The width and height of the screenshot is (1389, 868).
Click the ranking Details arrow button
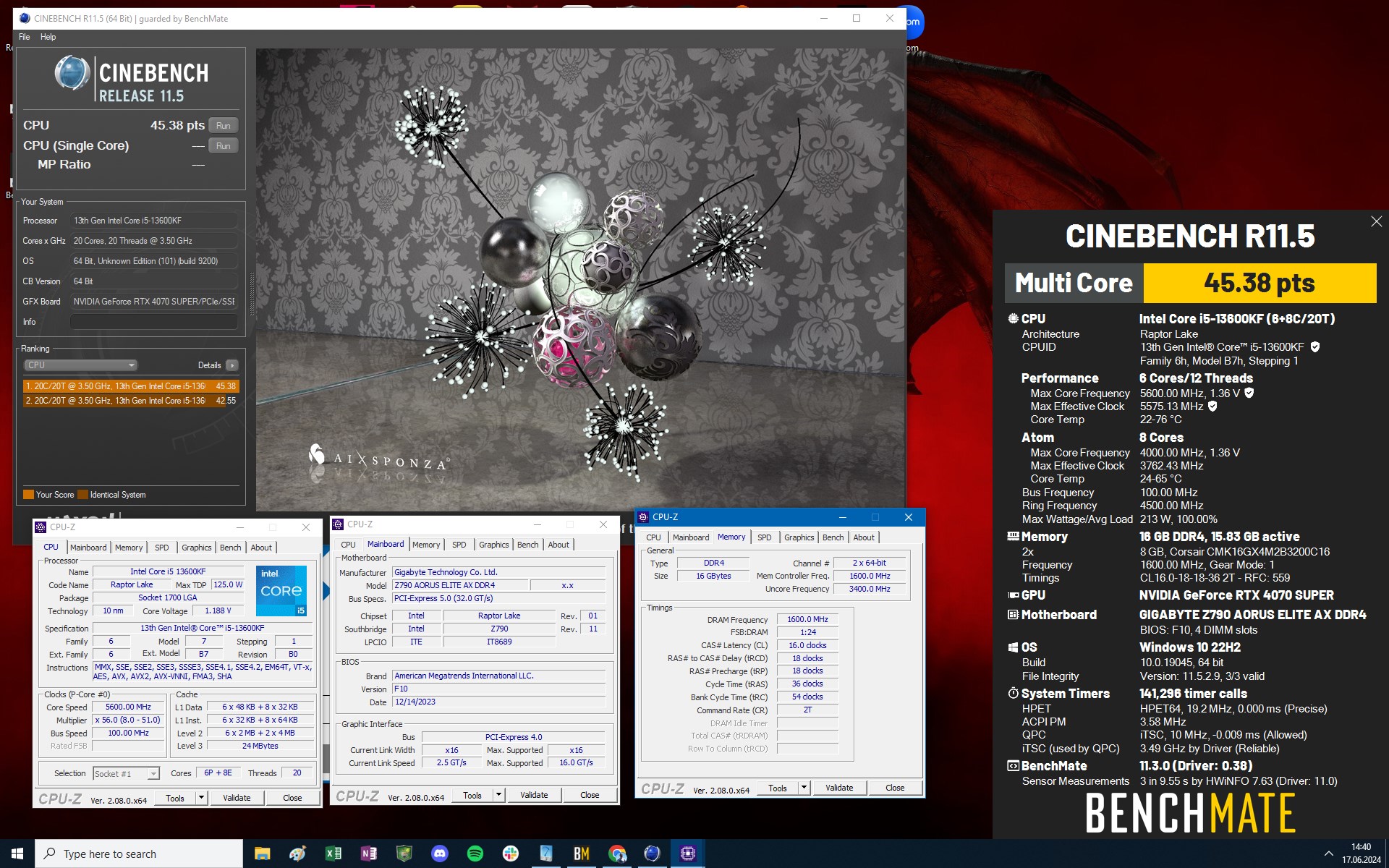[232, 365]
